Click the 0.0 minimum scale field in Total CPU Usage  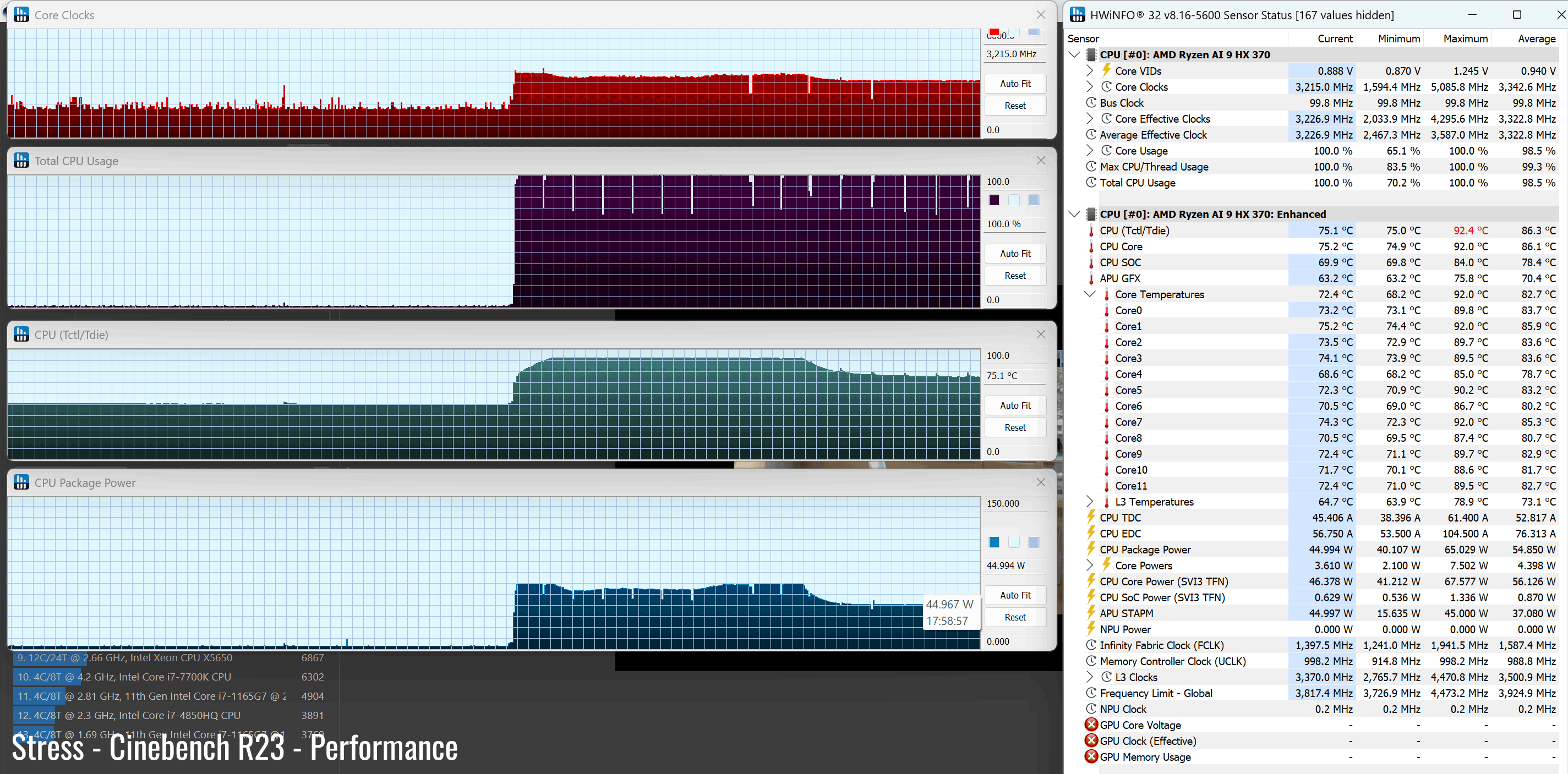1015,299
